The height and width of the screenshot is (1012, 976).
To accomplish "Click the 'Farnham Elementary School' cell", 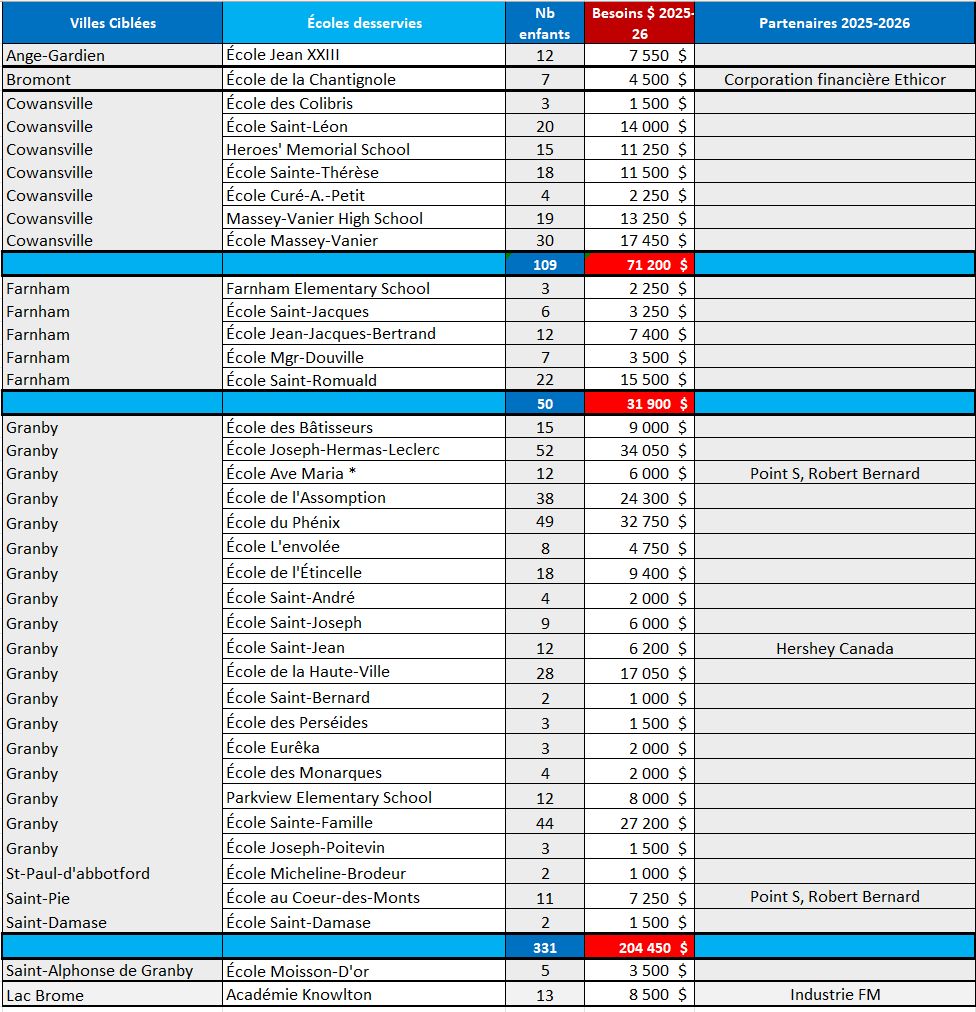I will (364, 288).
